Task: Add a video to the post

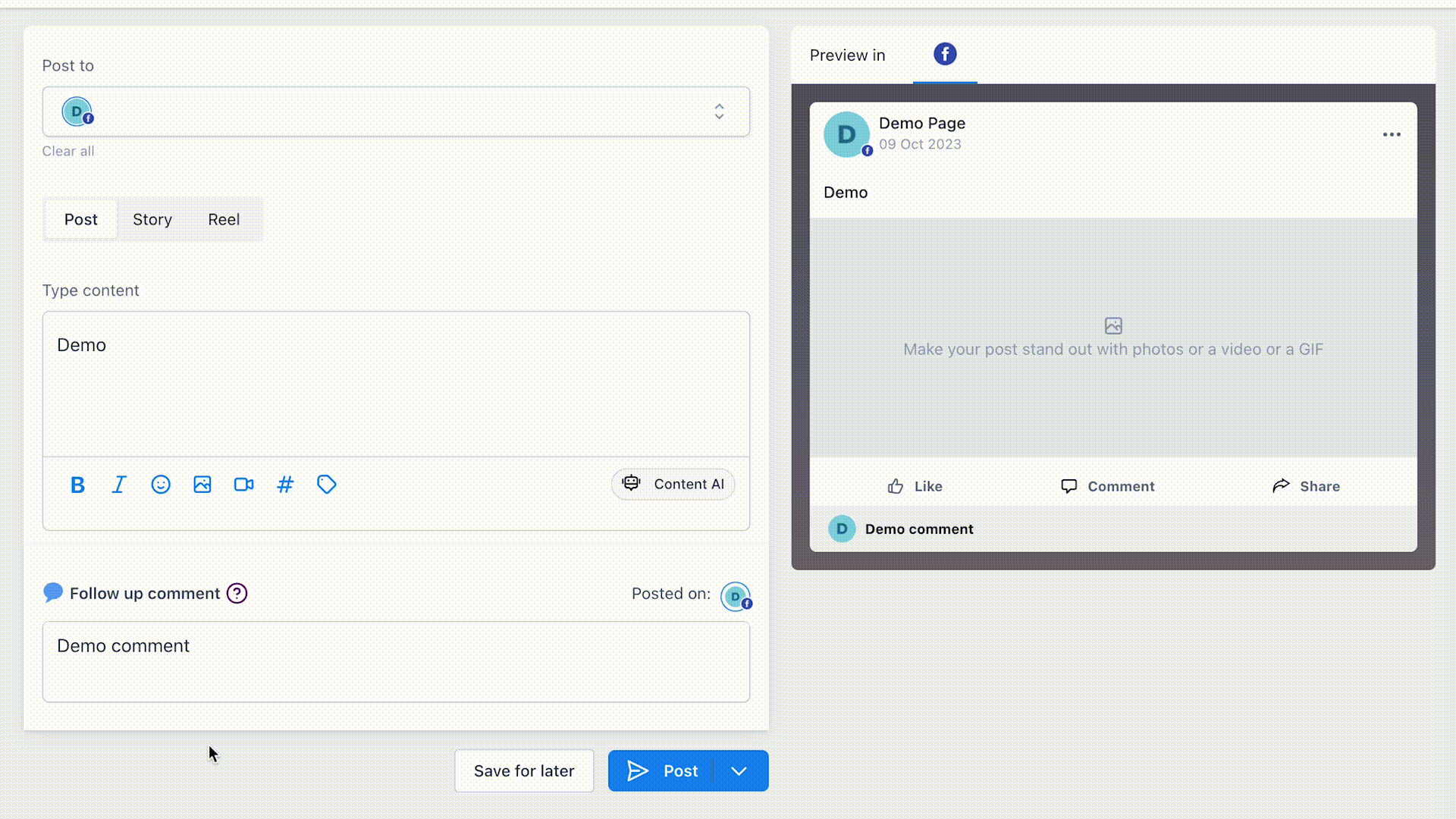Action: point(243,485)
